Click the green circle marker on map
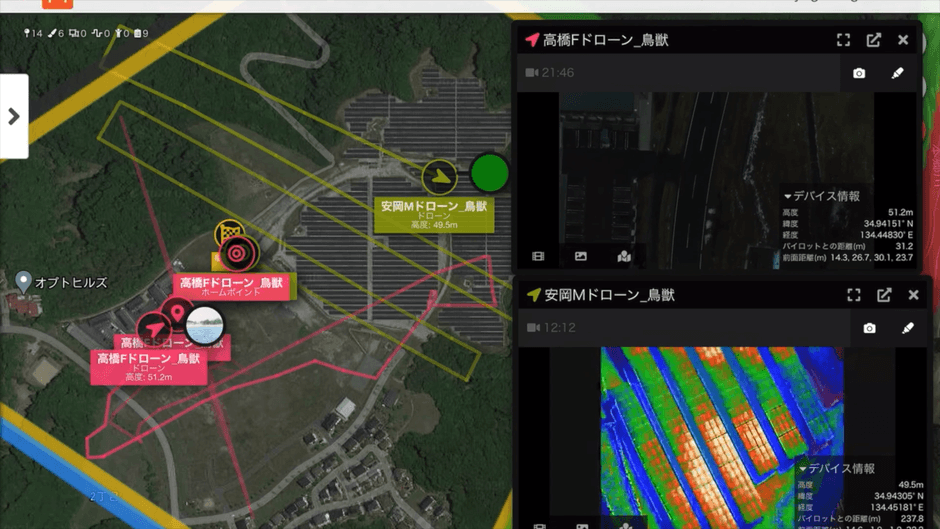Viewport: 940px width, 529px height. tap(490, 173)
